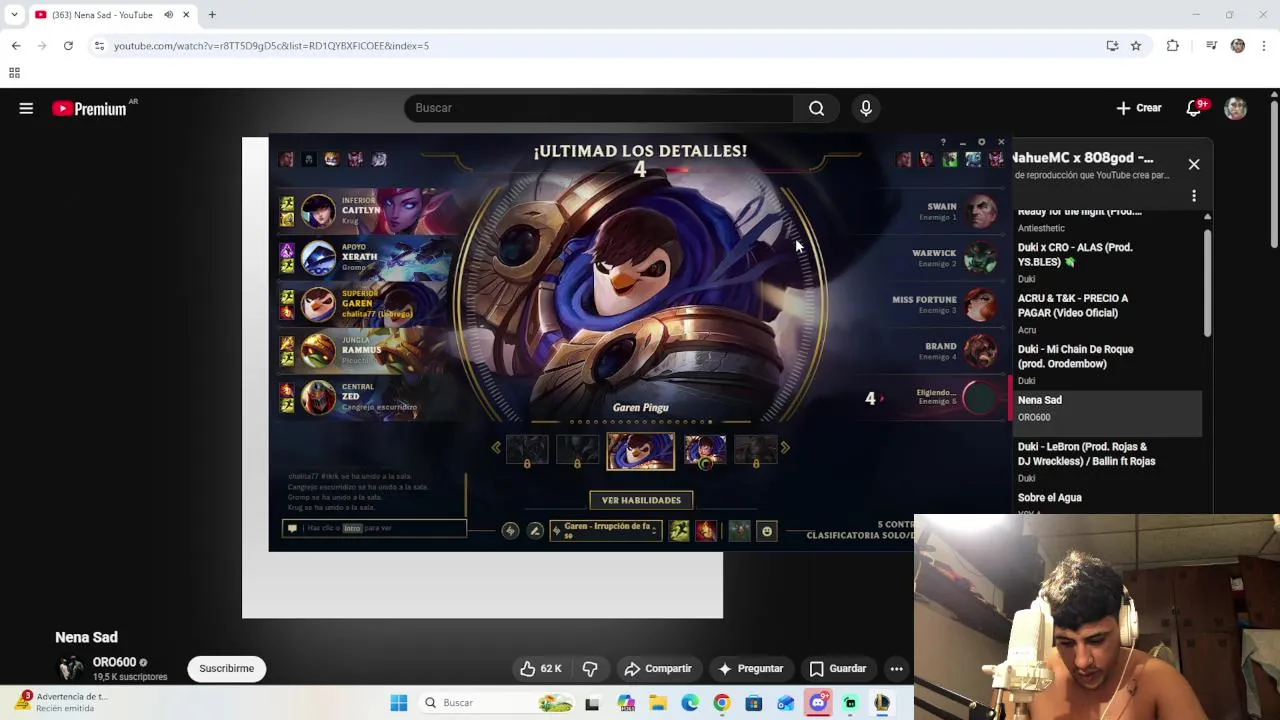The image size is (1280, 720).
Task: Open the tab search dropdown arrow
Action: [x=14, y=15]
